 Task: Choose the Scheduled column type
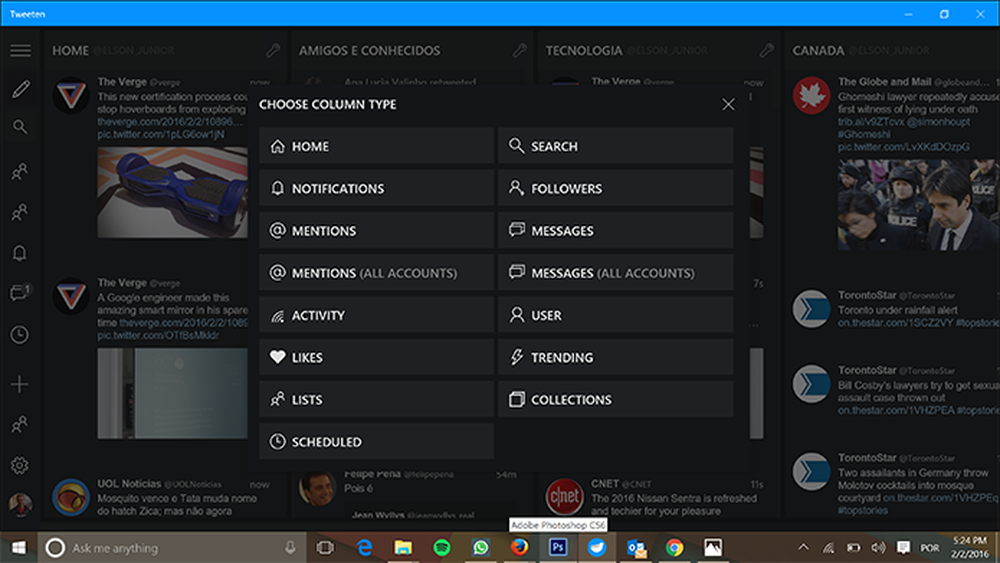click(x=376, y=441)
